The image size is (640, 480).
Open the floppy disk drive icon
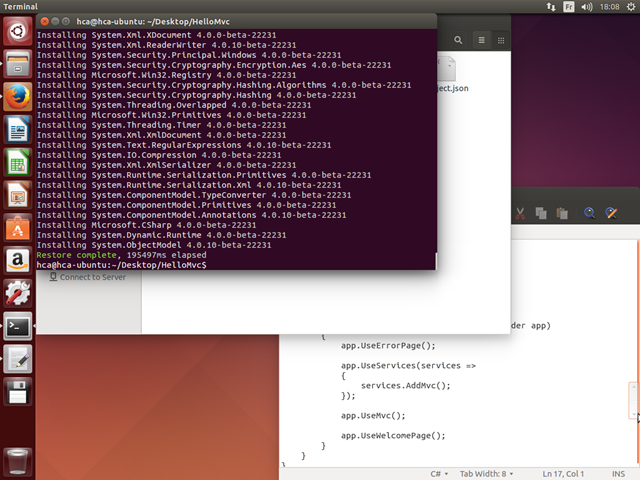tap(18, 391)
